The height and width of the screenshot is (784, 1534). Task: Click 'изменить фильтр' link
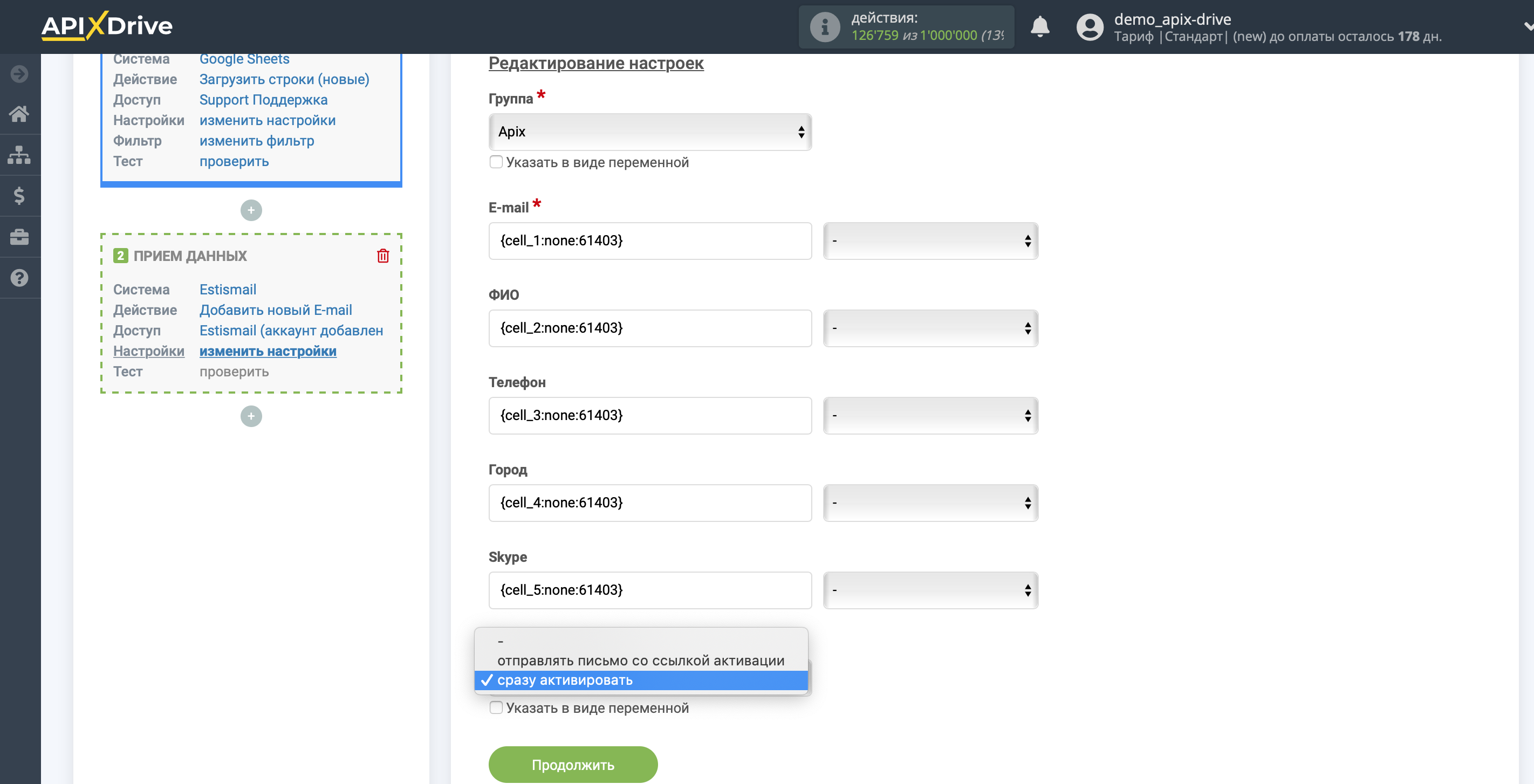click(x=257, y=141)
